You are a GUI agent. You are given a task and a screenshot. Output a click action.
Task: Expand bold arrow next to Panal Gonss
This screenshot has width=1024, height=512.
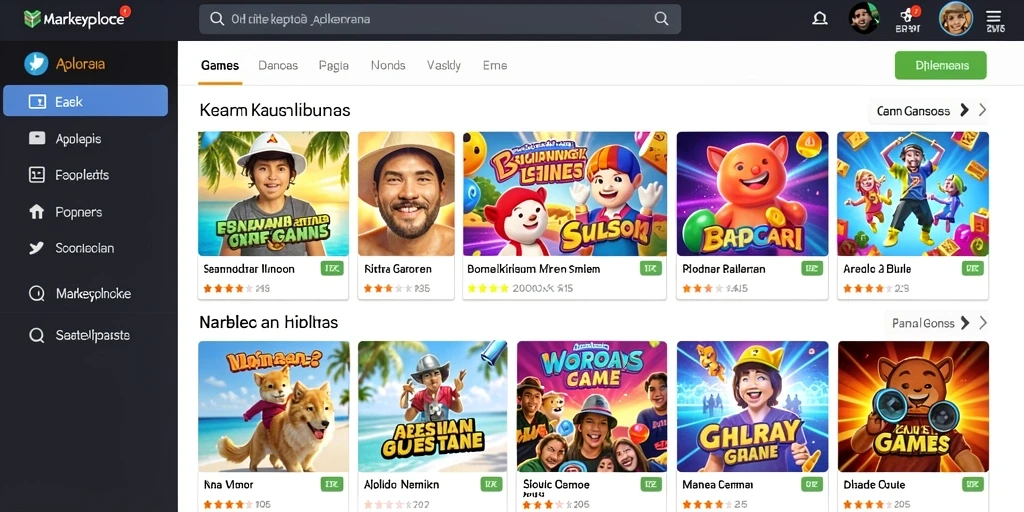[x=965, y=323]
